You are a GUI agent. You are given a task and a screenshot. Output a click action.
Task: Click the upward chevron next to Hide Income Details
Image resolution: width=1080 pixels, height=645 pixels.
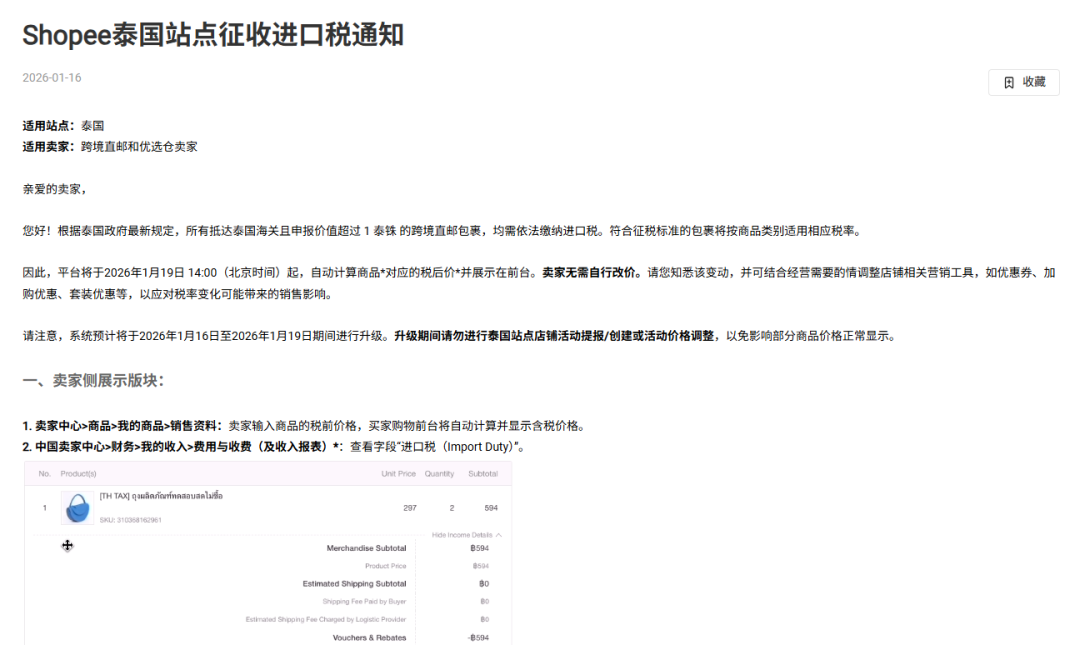tap(499, 534)
